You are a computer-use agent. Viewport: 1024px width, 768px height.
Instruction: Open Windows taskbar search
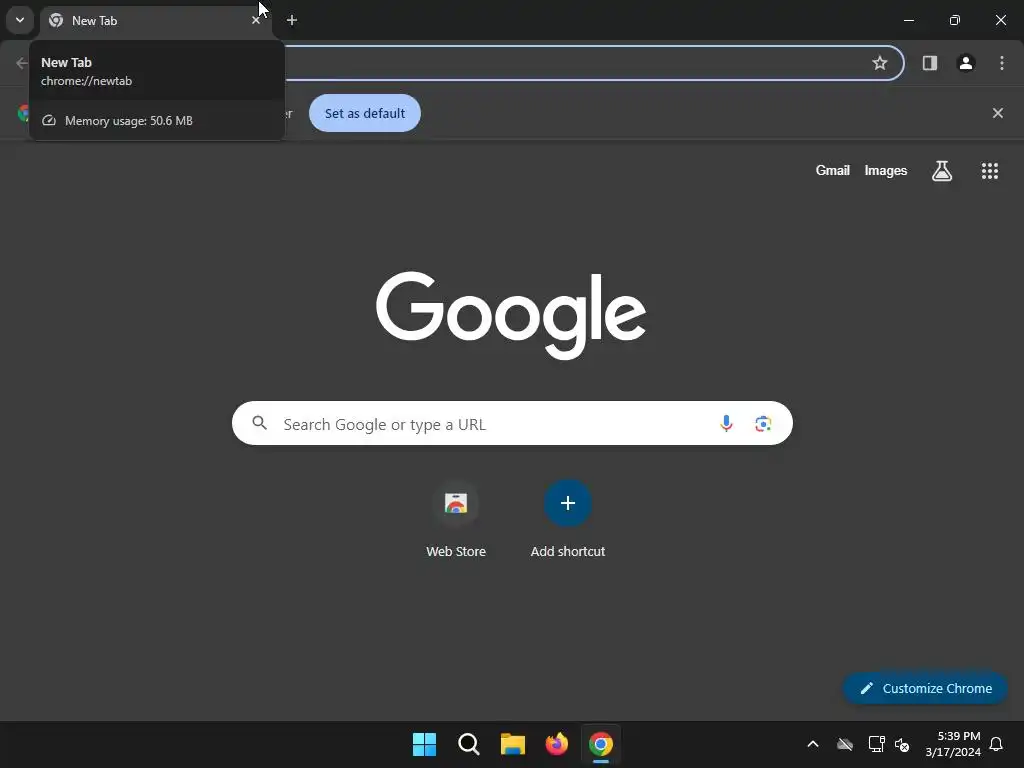(x=469, y=744)
